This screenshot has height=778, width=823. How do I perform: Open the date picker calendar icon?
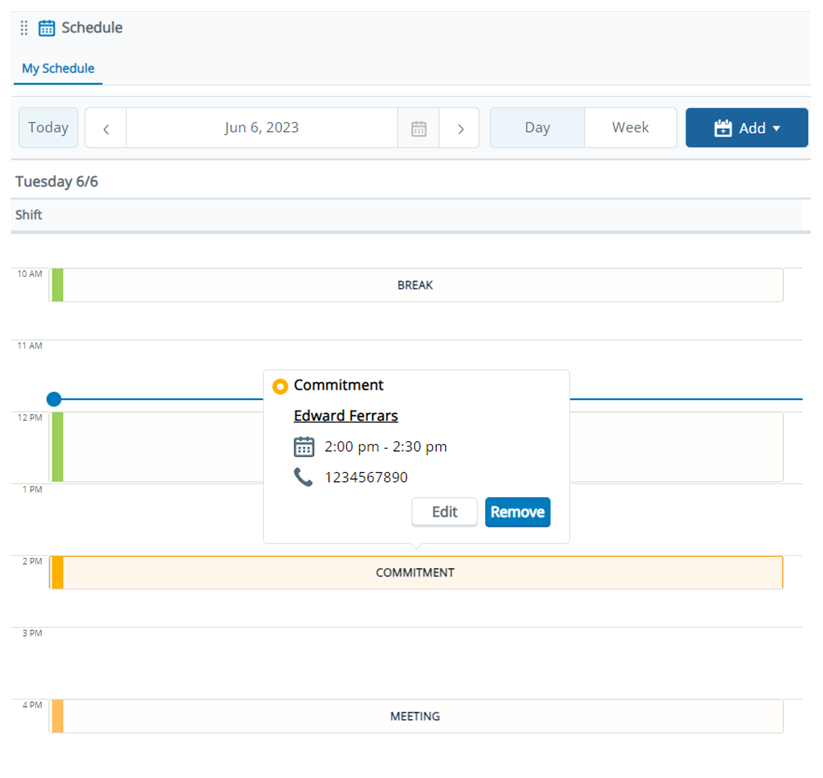click(418, 127)
